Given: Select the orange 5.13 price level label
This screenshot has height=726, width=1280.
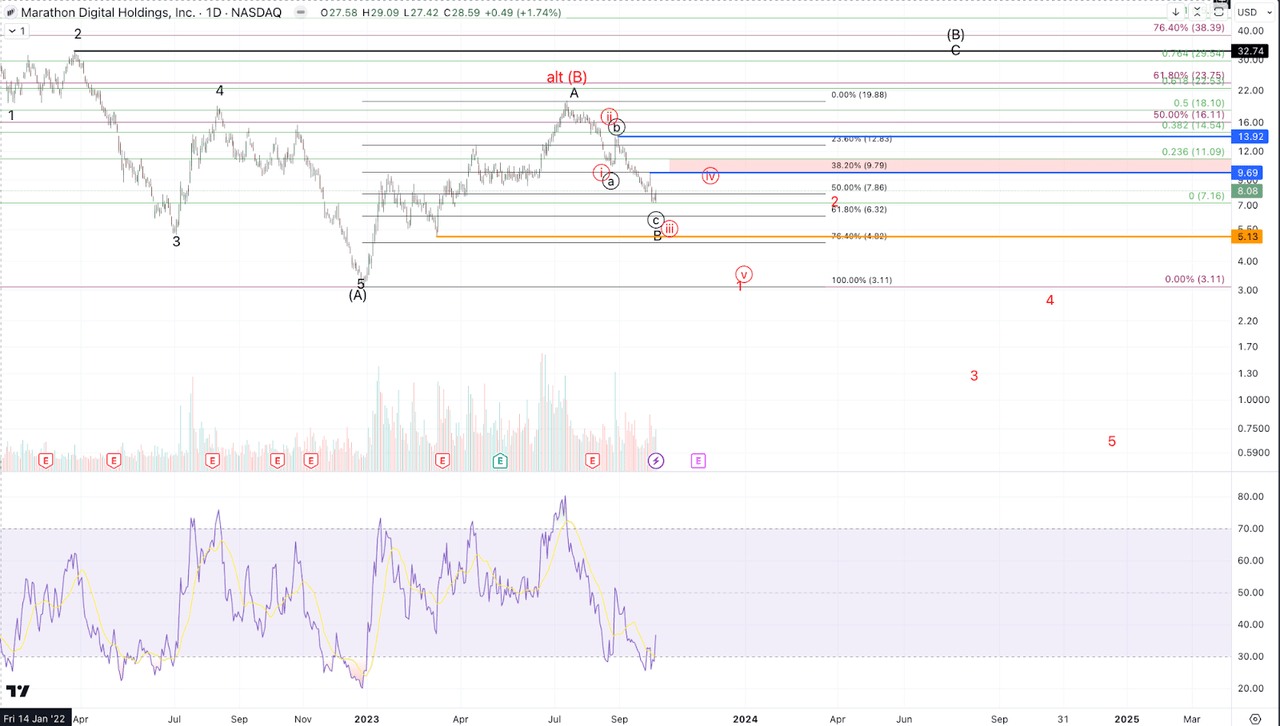Looking at the screenshot, I should [x=1246, y=236].
